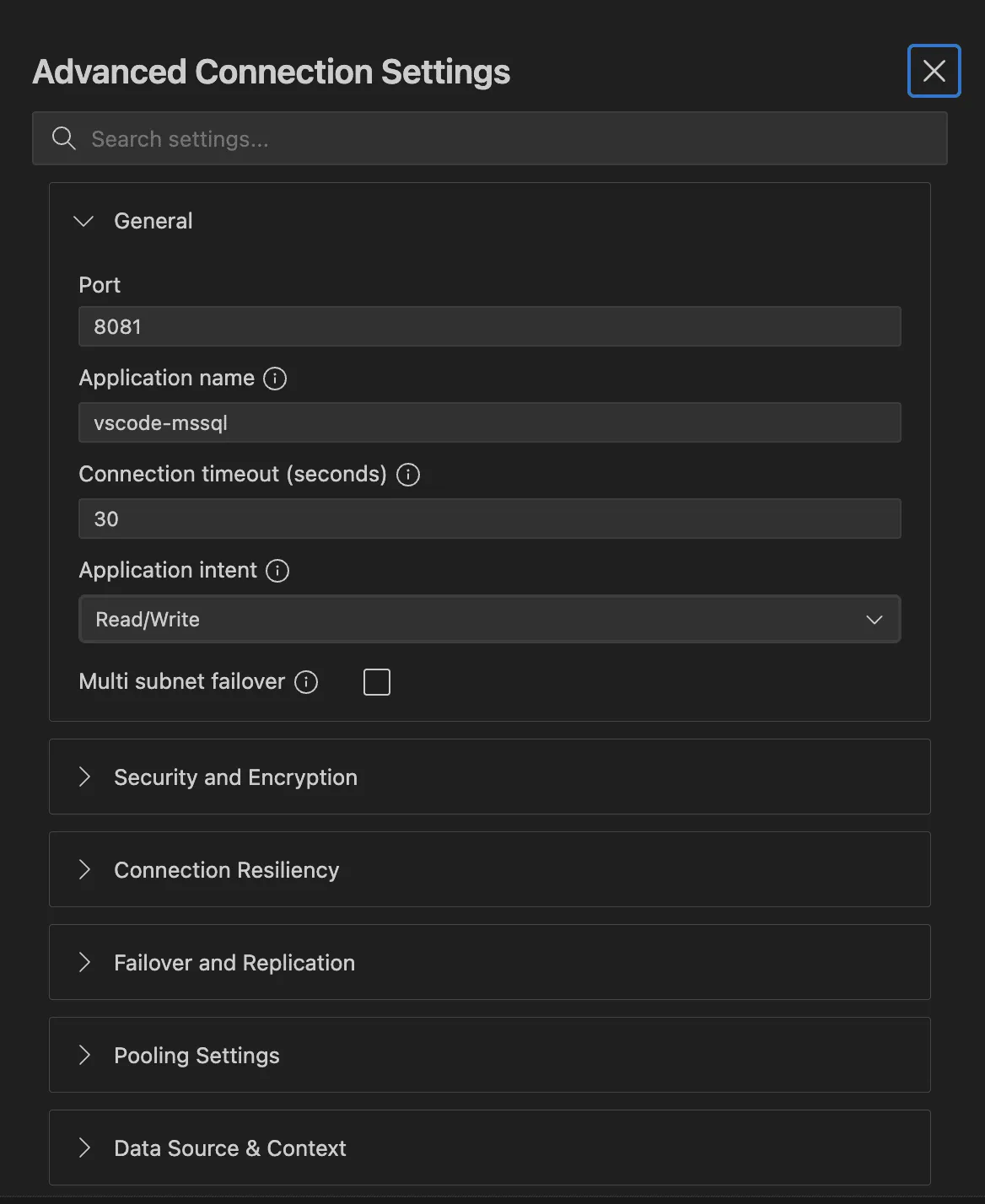Show info for Multi subnet failover
The image size is (985, 1204).
point(306,681)
